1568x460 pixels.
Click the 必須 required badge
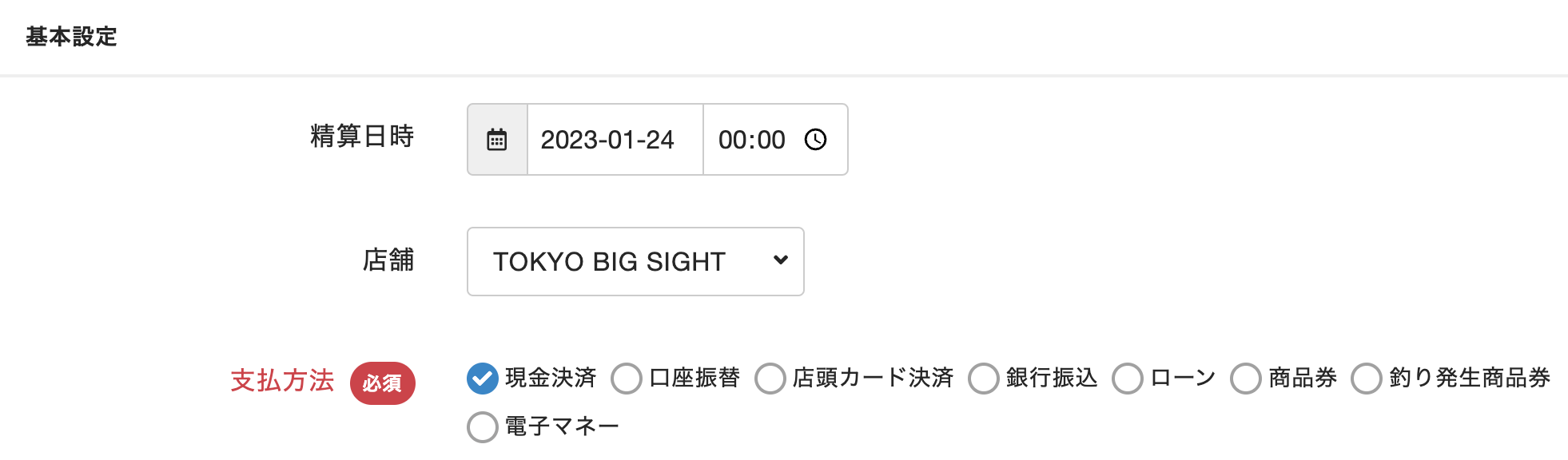pyautogui.click(x=383, y=383)
